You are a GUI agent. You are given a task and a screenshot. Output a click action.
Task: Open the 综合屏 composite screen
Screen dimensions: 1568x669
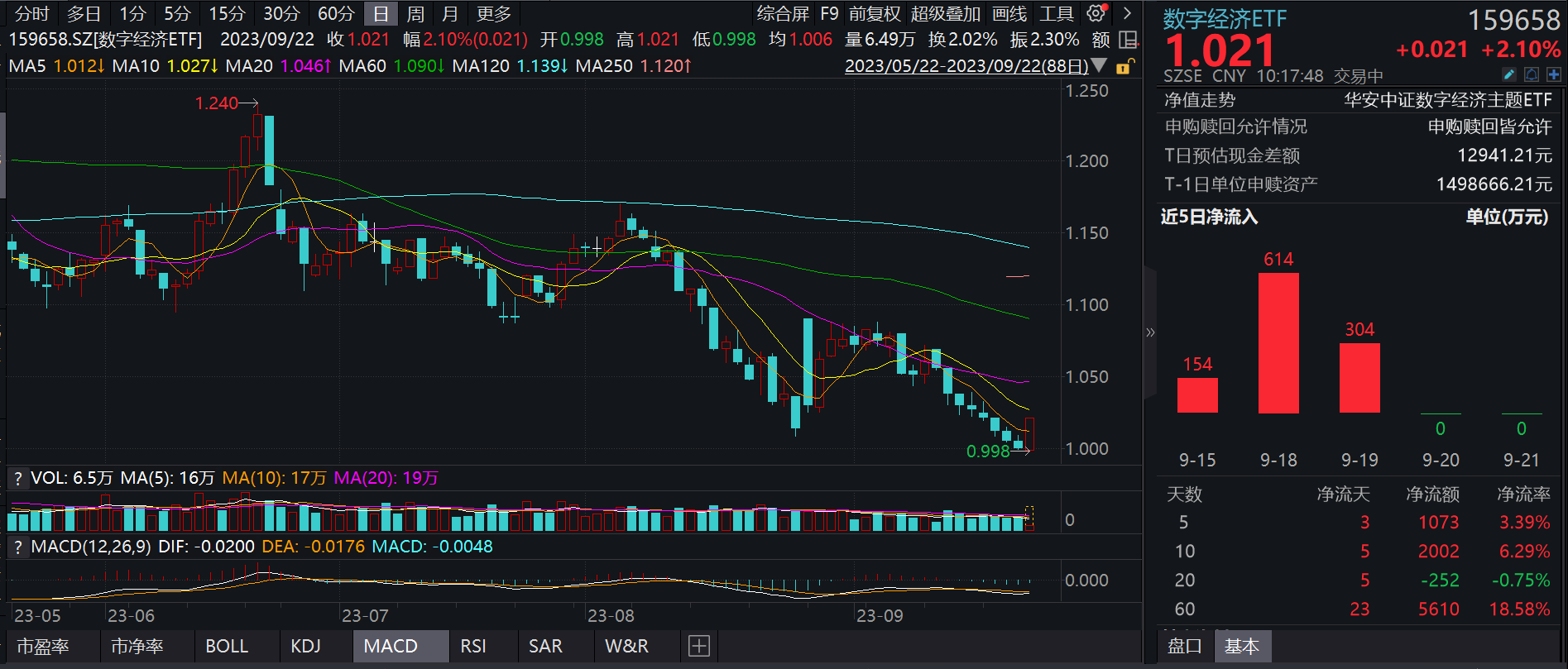click(x=783, y=14)
